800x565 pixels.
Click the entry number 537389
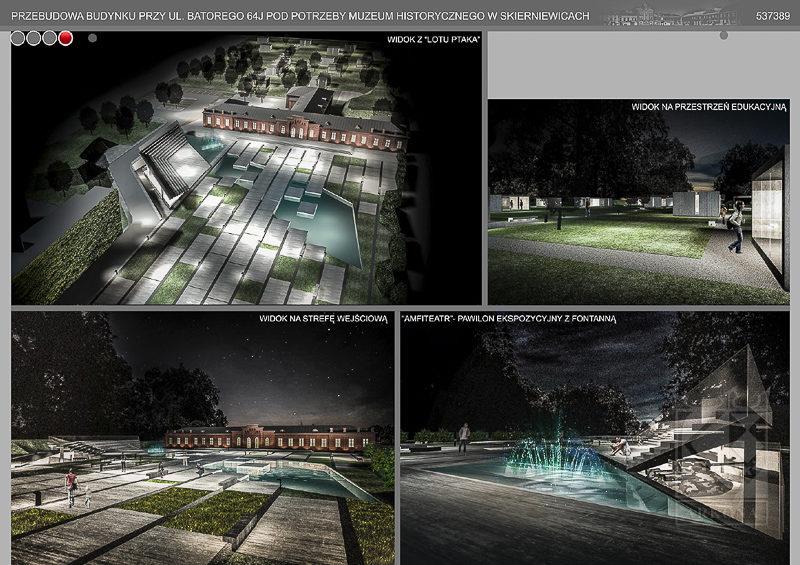click(772, 16)
